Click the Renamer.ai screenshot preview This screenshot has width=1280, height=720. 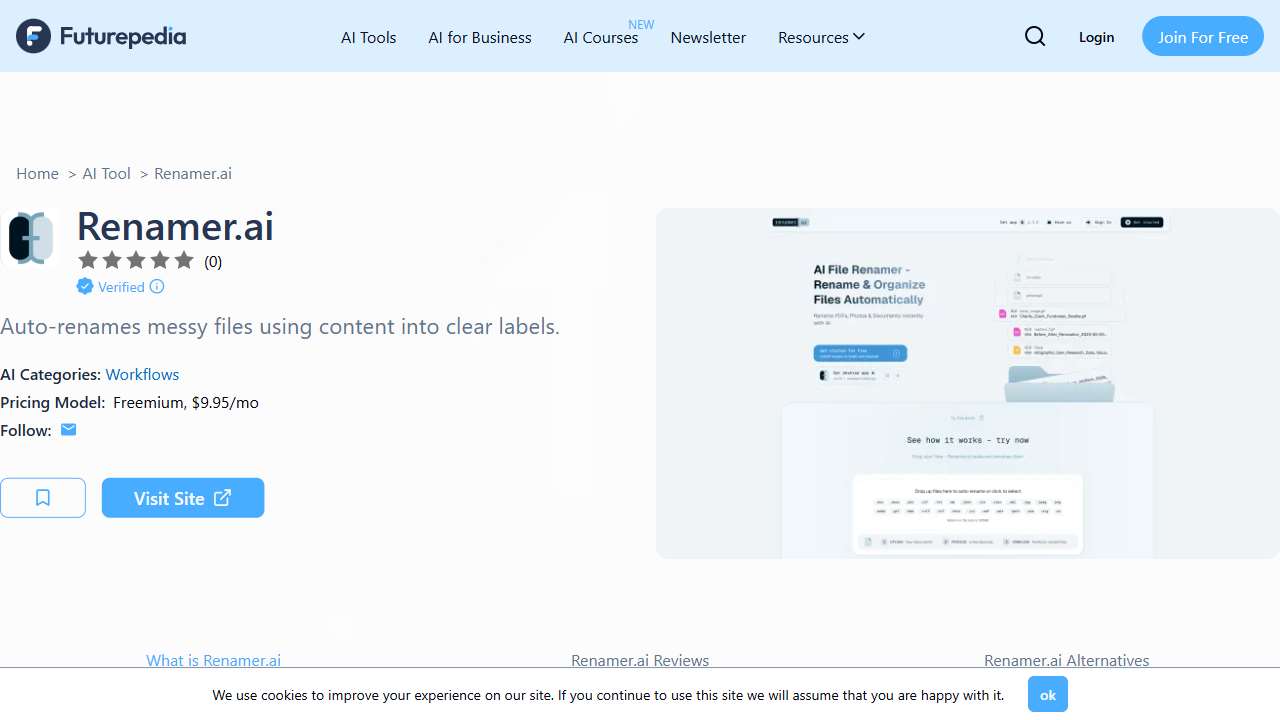click(967, 383)
